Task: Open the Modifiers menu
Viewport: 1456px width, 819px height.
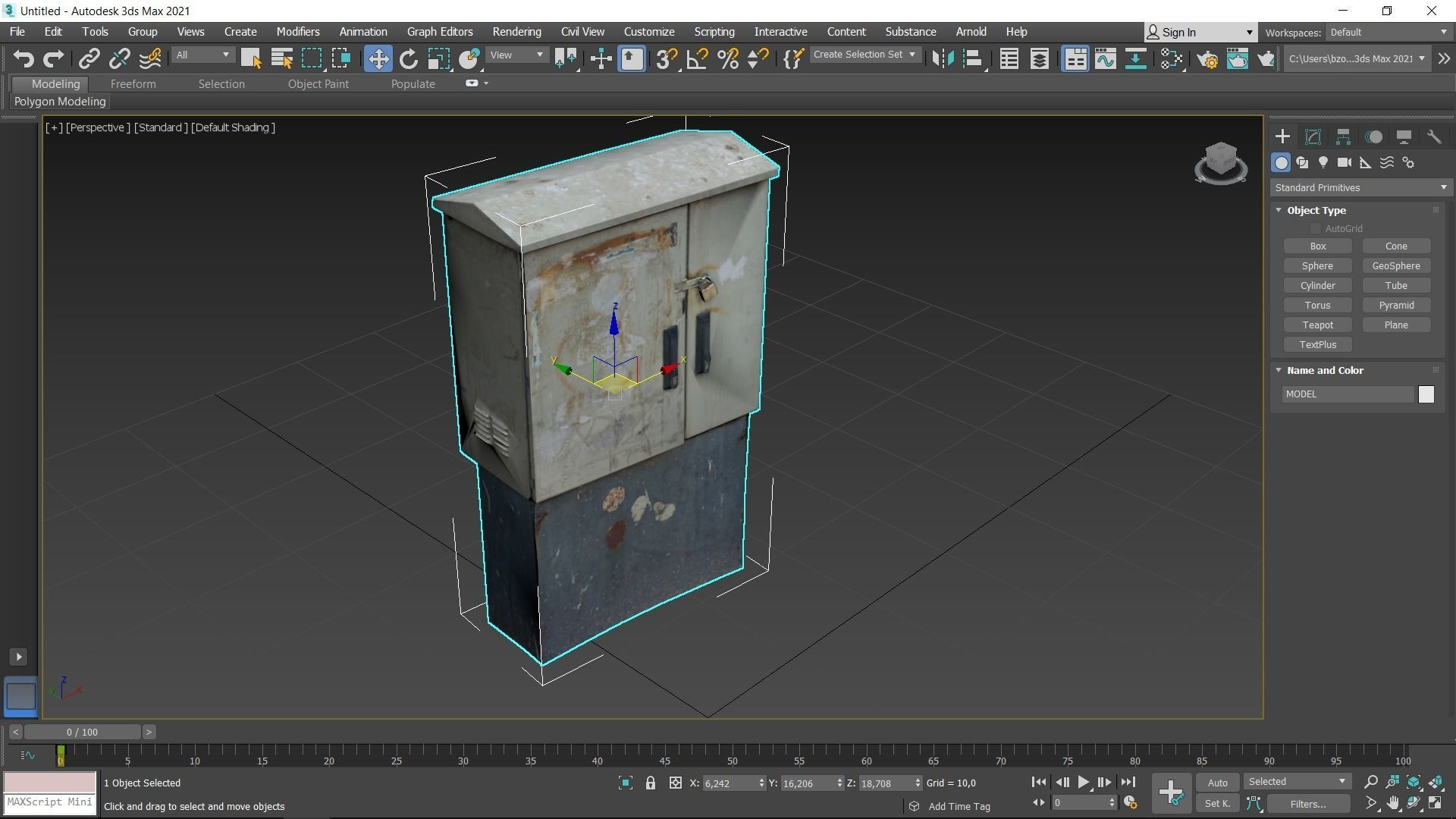Action: point(297,32)
